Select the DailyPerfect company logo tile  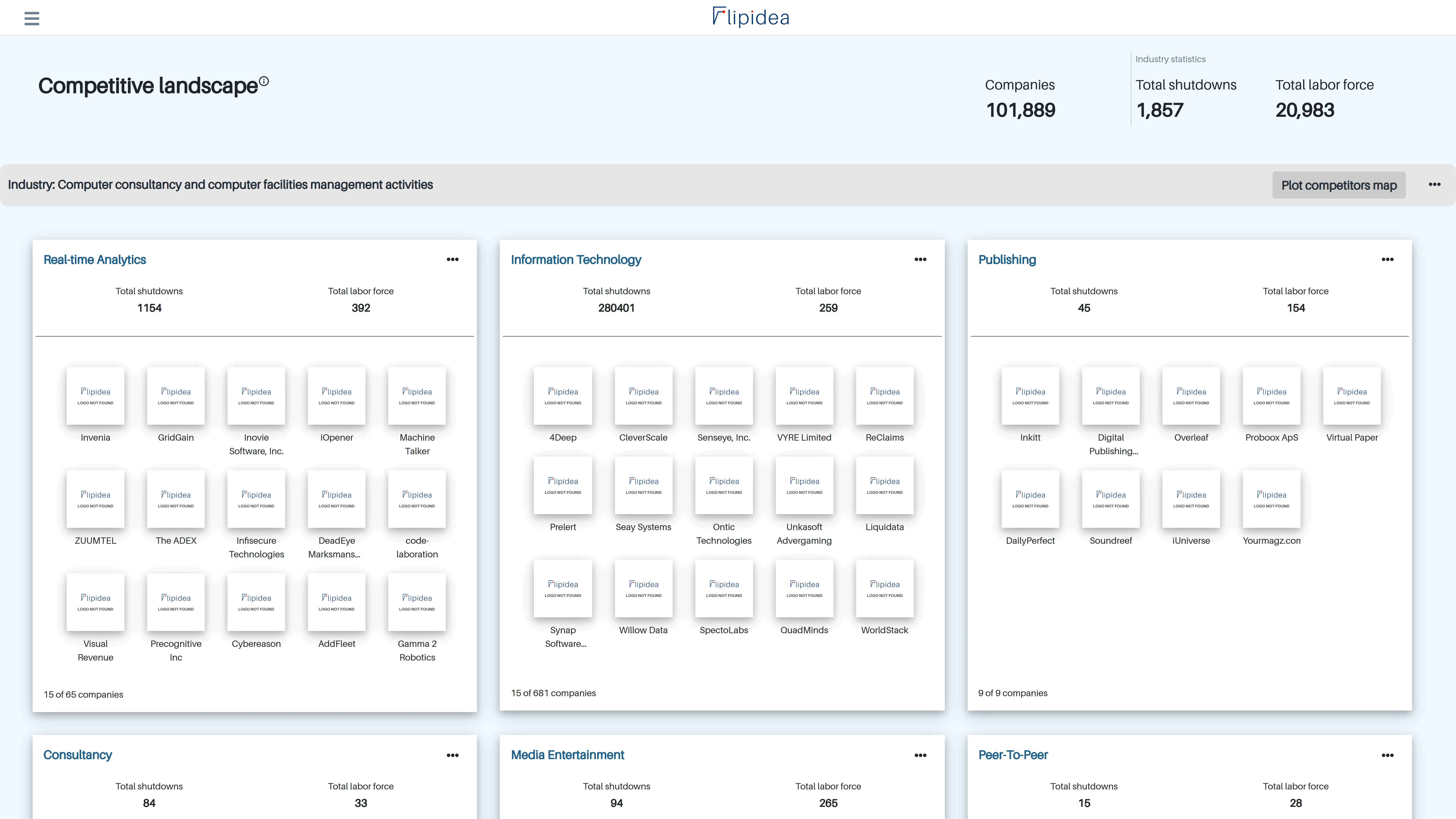click(1030, 499)
